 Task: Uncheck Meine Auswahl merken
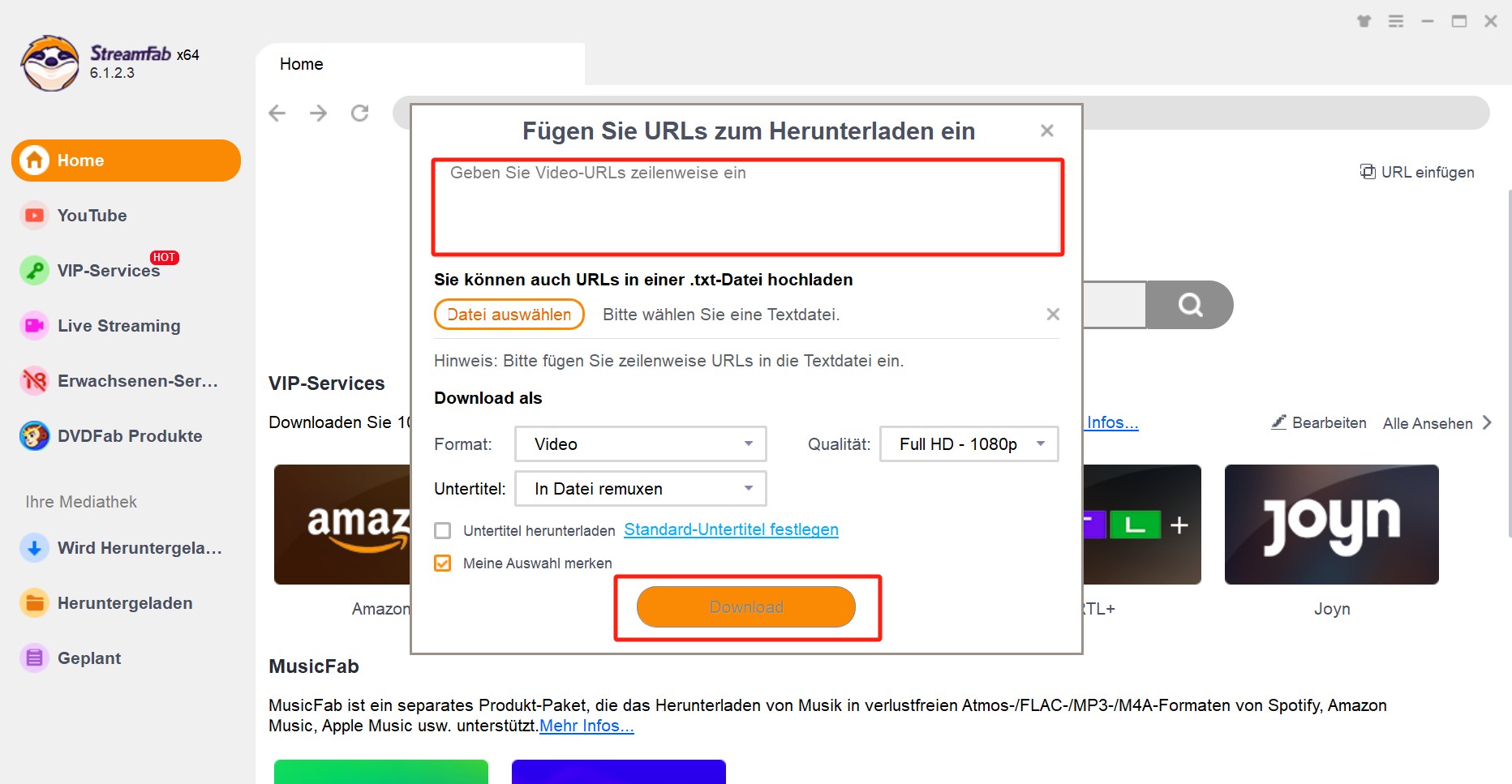[442, 563]
